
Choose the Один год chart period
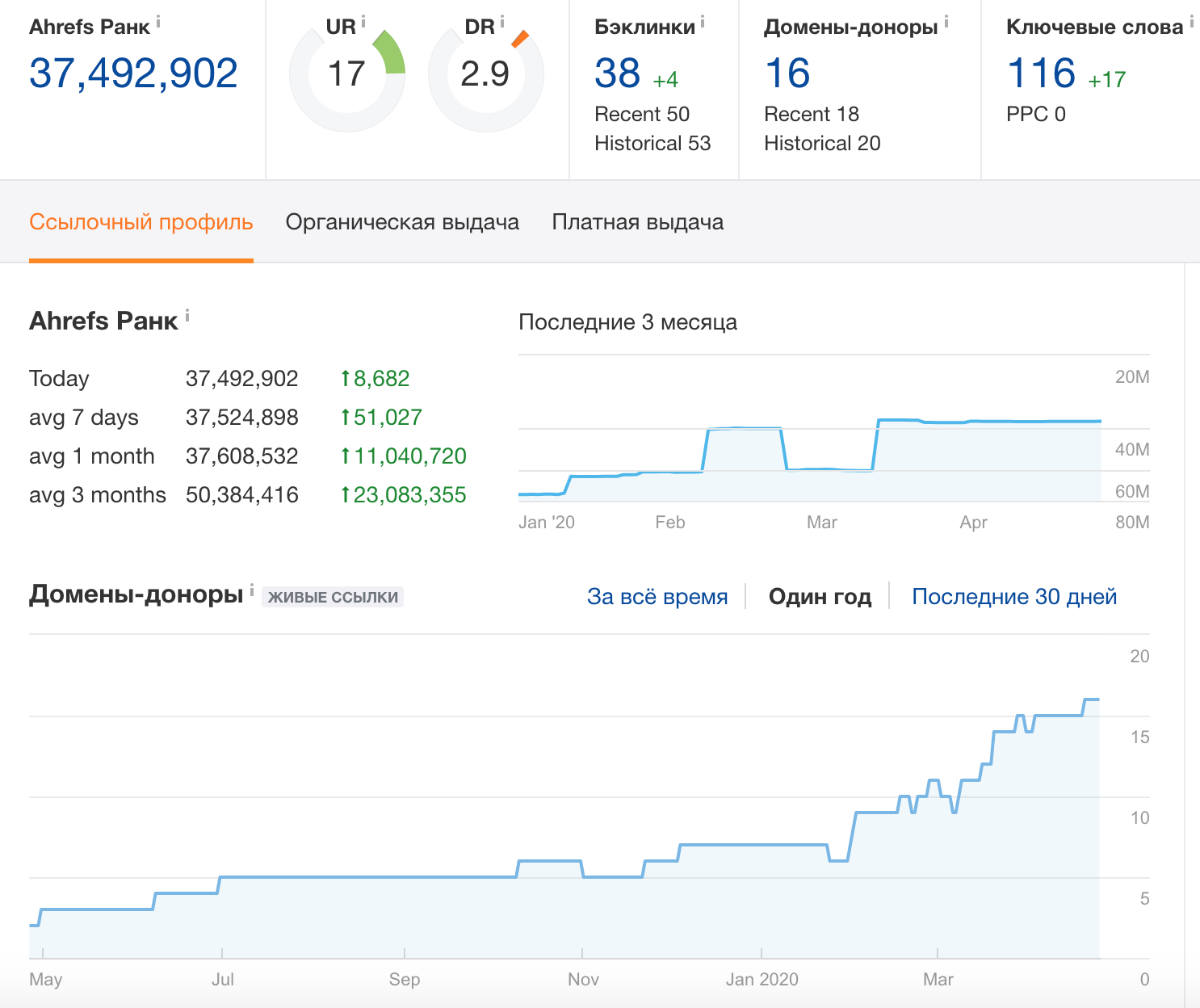820,597
